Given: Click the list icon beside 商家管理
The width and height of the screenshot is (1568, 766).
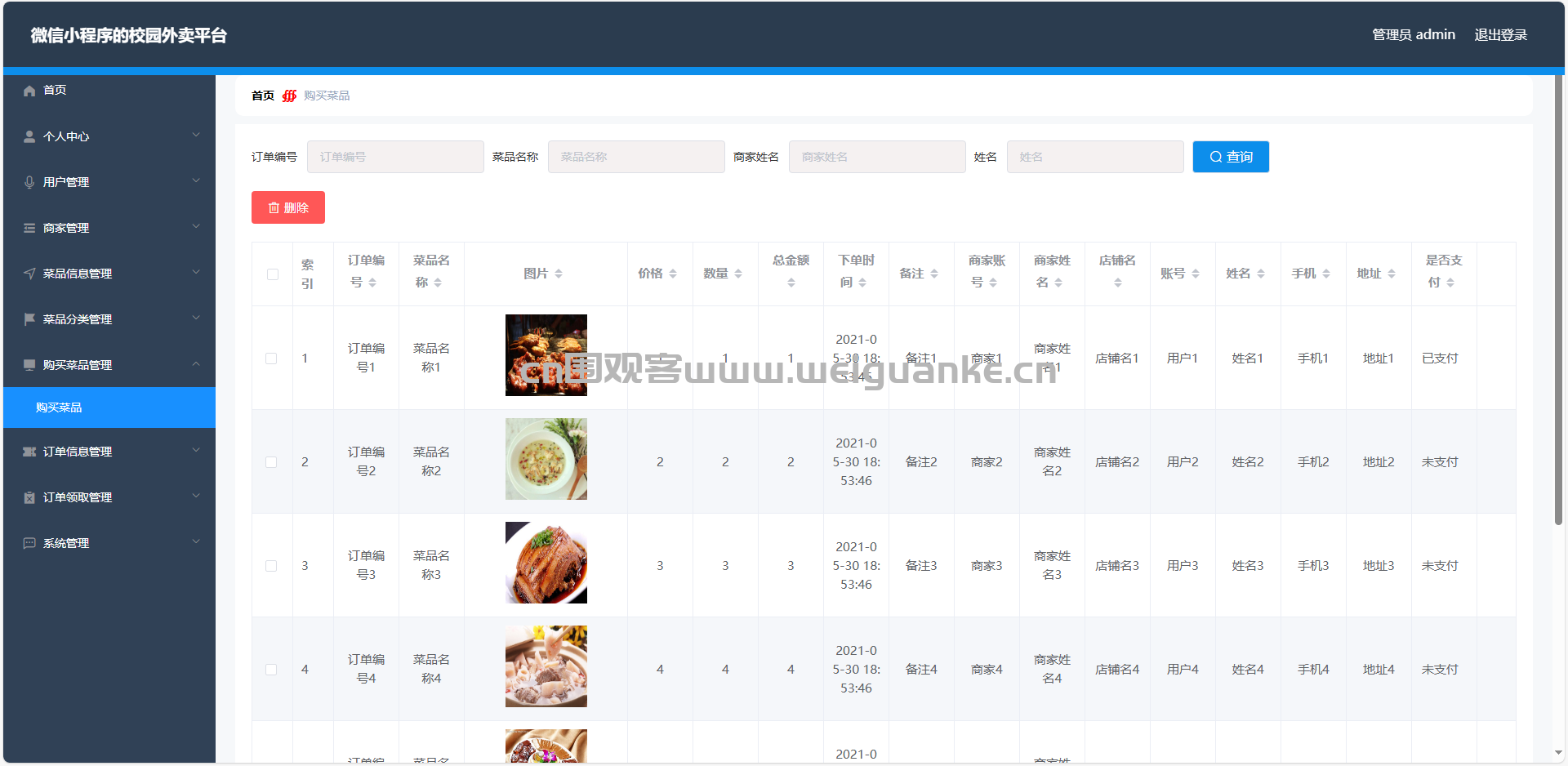Looking at the screenshot, I should point(29,228).
